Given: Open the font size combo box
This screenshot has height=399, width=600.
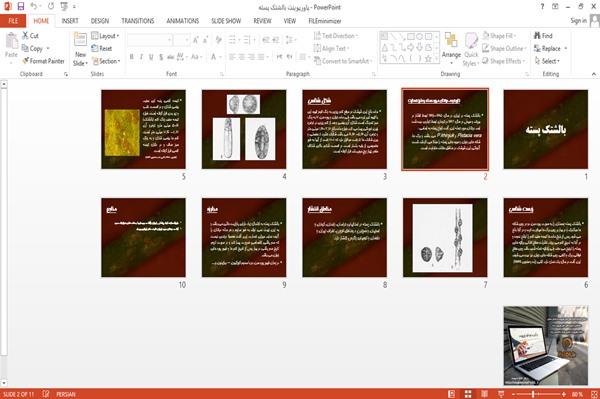Looking at the screenshot, I should coord(181,40).
